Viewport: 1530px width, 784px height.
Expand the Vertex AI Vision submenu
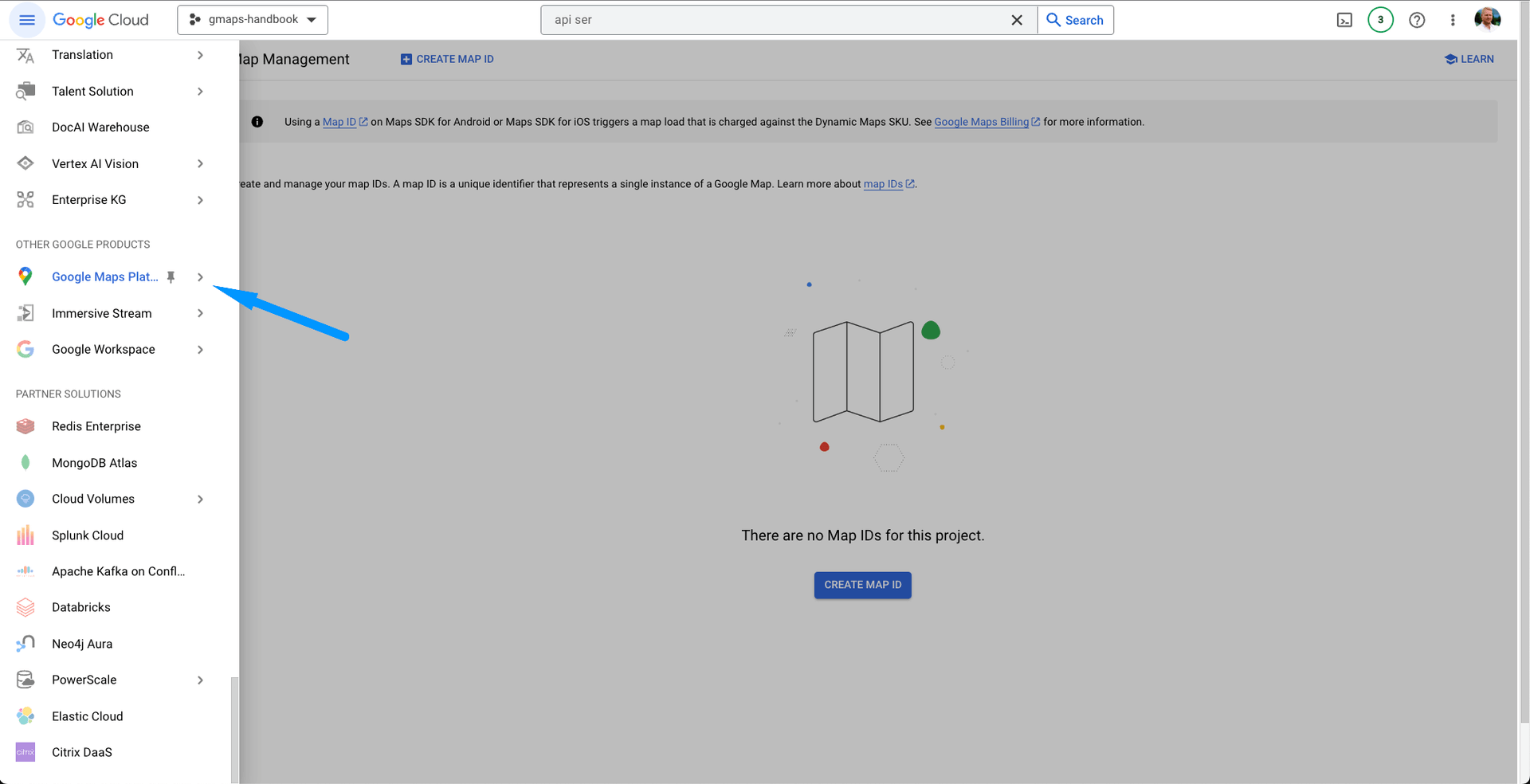(x=200, y=163)
